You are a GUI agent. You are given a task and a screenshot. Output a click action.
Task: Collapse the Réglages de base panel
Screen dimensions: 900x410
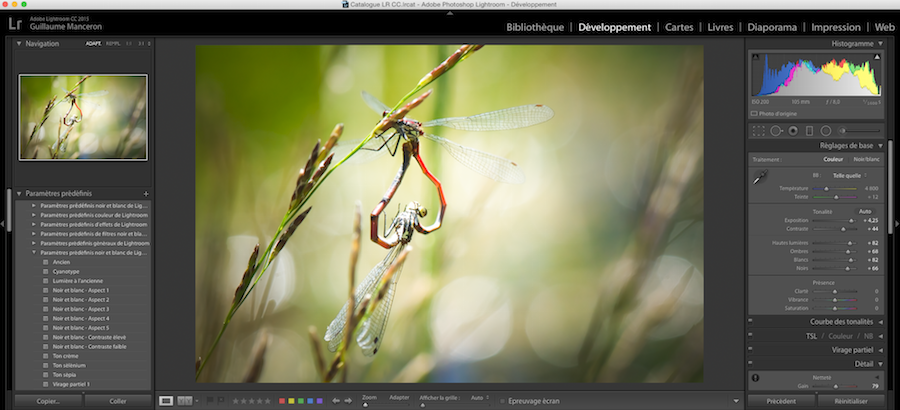(880, 146)
